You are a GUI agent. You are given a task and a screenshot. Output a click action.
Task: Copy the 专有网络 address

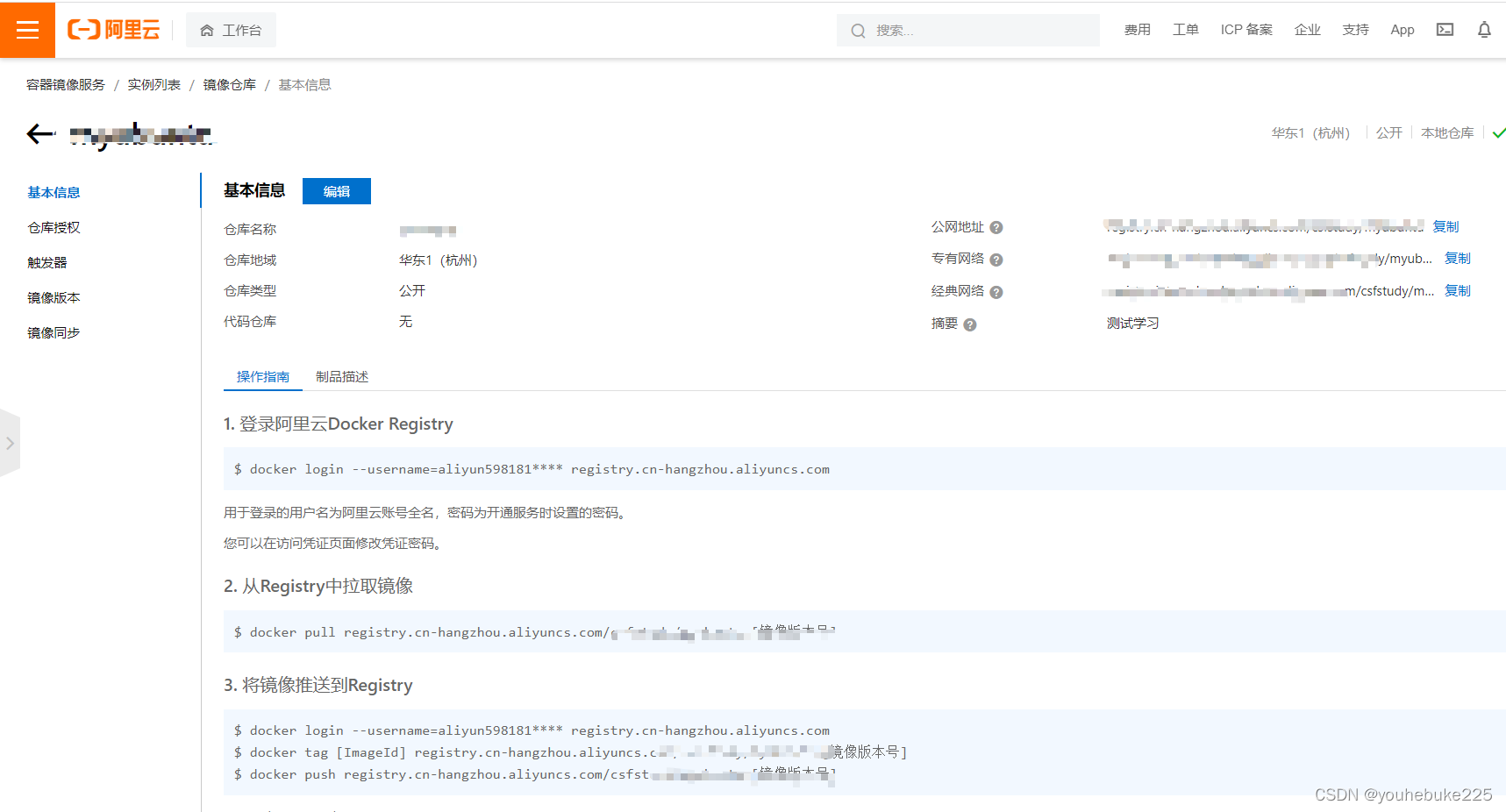tap(1458, 259)
